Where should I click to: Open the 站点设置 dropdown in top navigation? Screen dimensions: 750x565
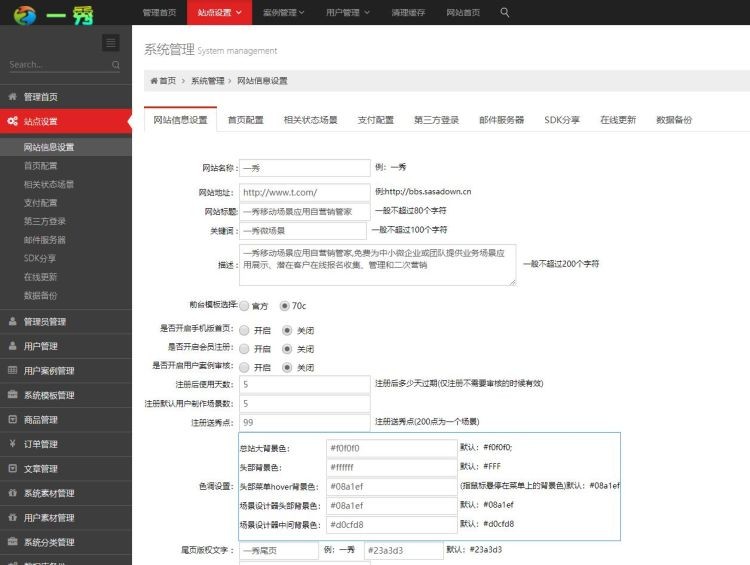tap(220, 12)
